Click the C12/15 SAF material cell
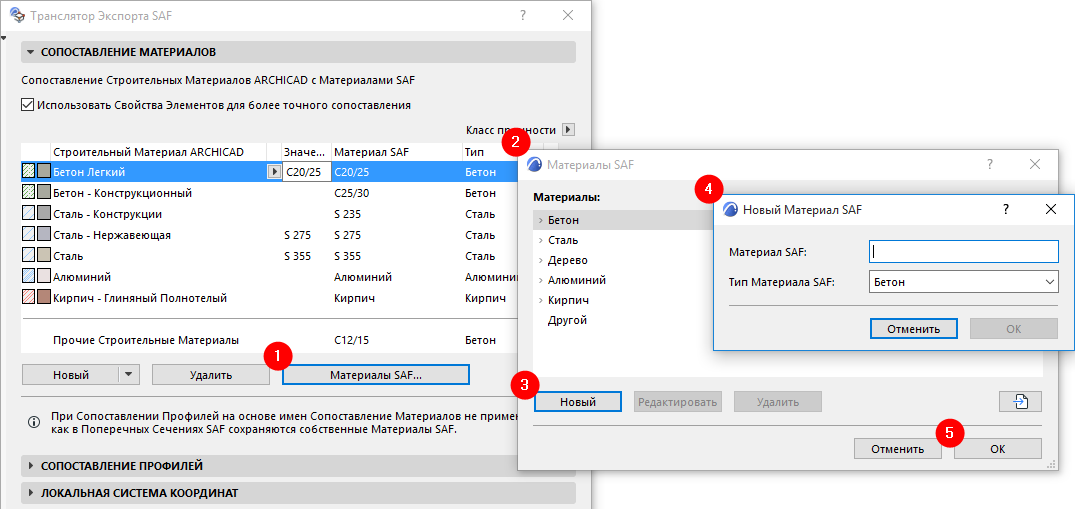1075x509 pixels. coord(351,340)
